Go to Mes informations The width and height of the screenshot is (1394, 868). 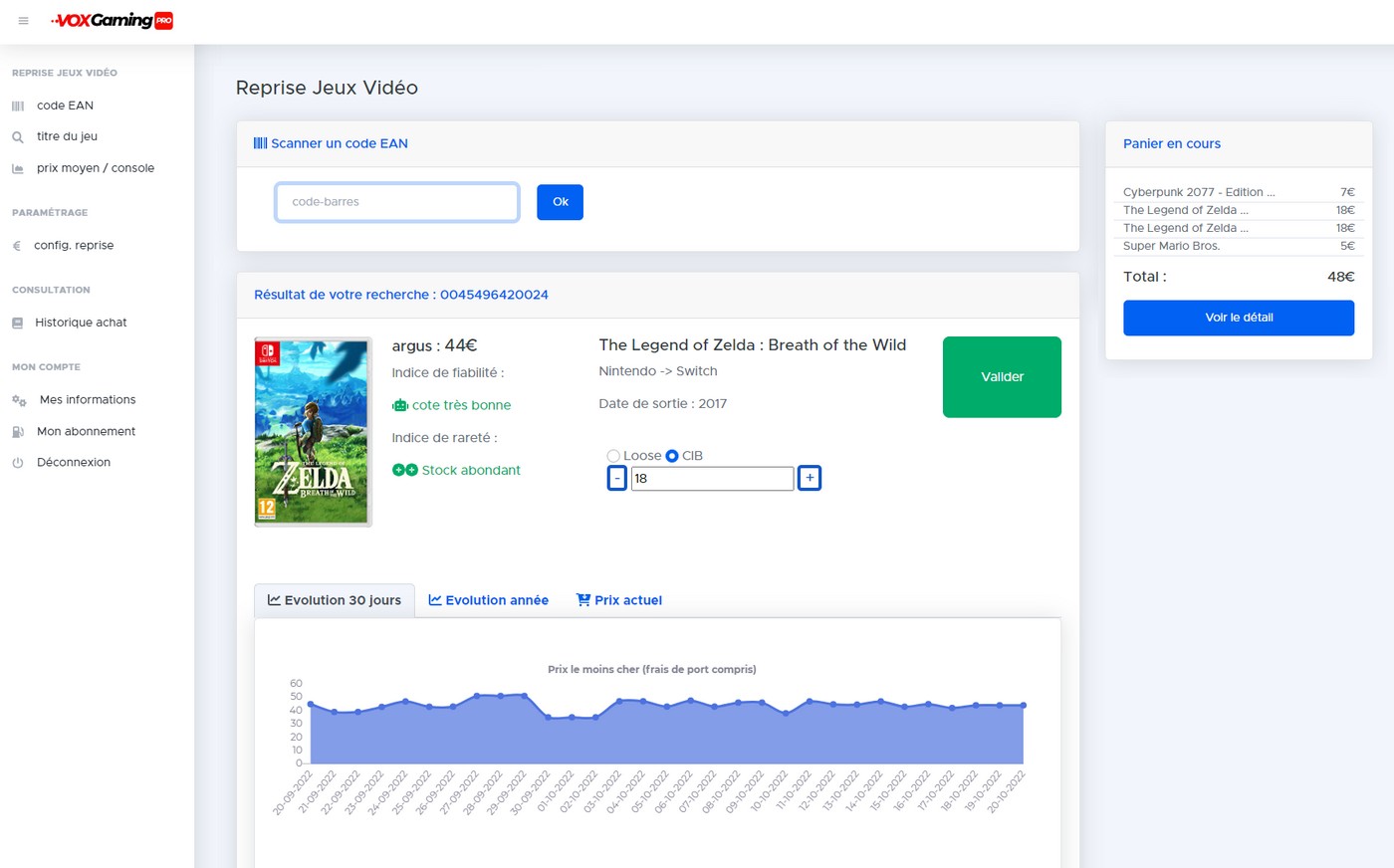(88, 399)
